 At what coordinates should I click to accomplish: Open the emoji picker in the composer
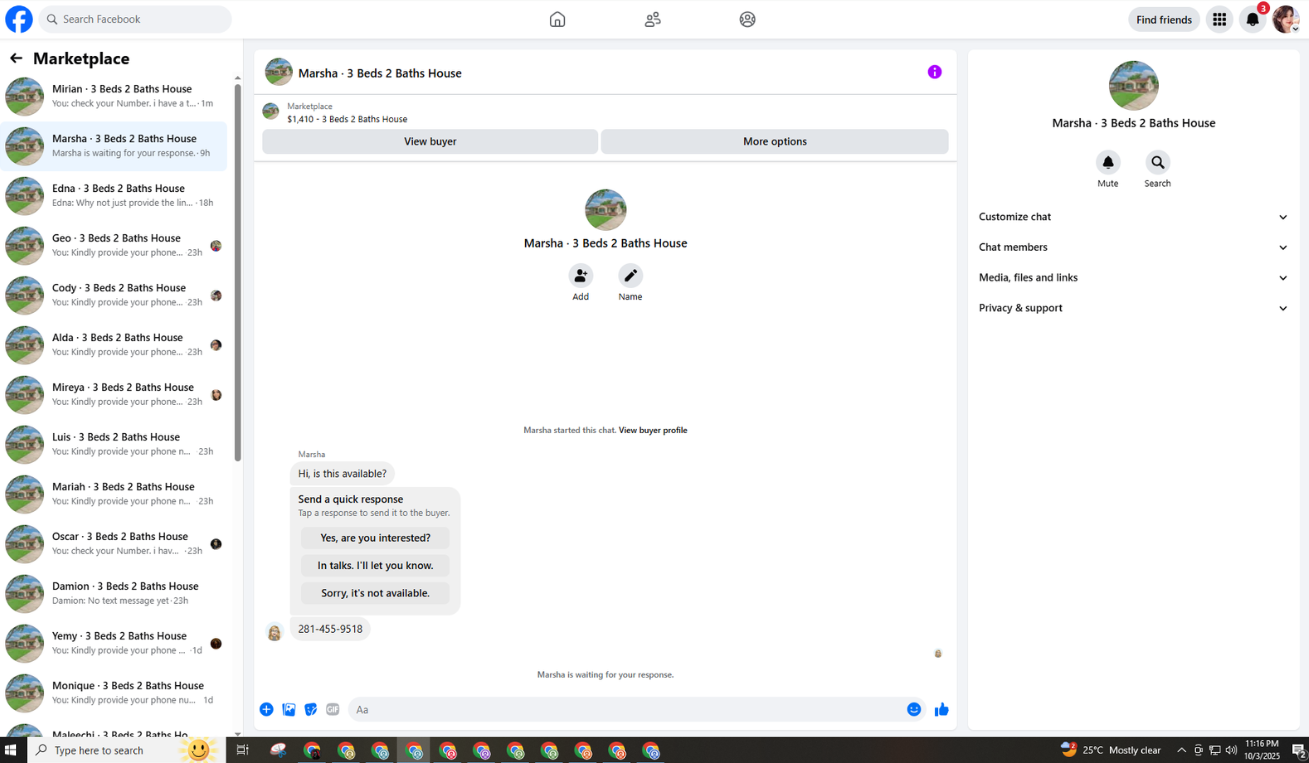coord(914,709)
